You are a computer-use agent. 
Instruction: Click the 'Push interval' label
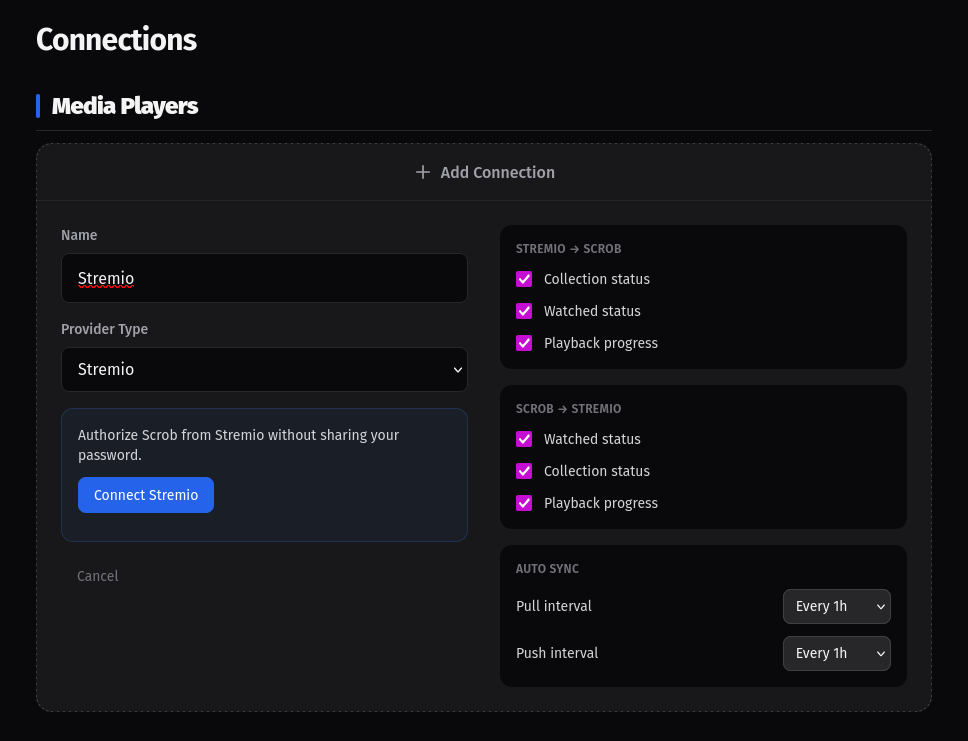(557, 653)
